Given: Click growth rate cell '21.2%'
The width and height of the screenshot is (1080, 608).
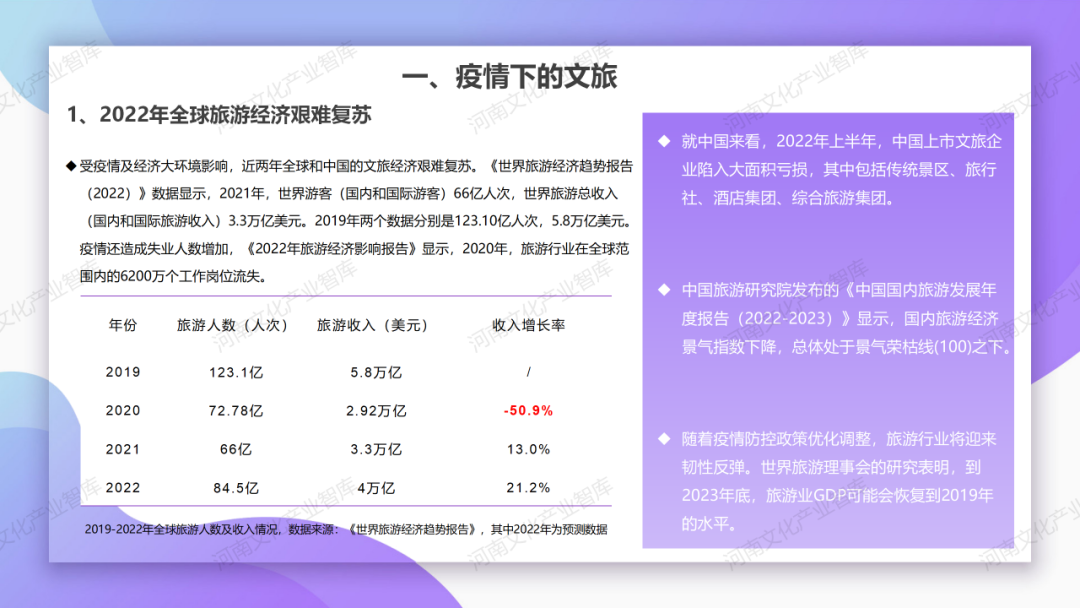Looking at the screenshot, I should coord(528,488).
